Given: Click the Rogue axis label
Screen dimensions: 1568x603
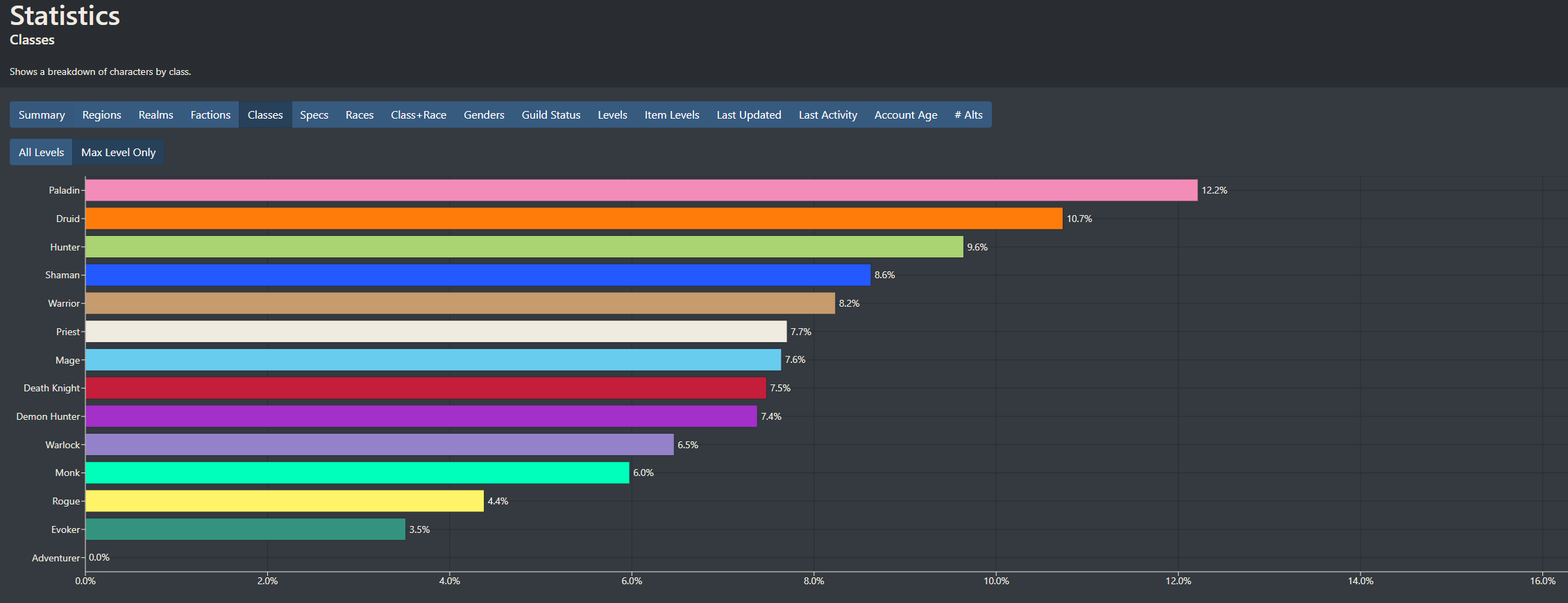Looking at the screenshot, I should 66,501.
